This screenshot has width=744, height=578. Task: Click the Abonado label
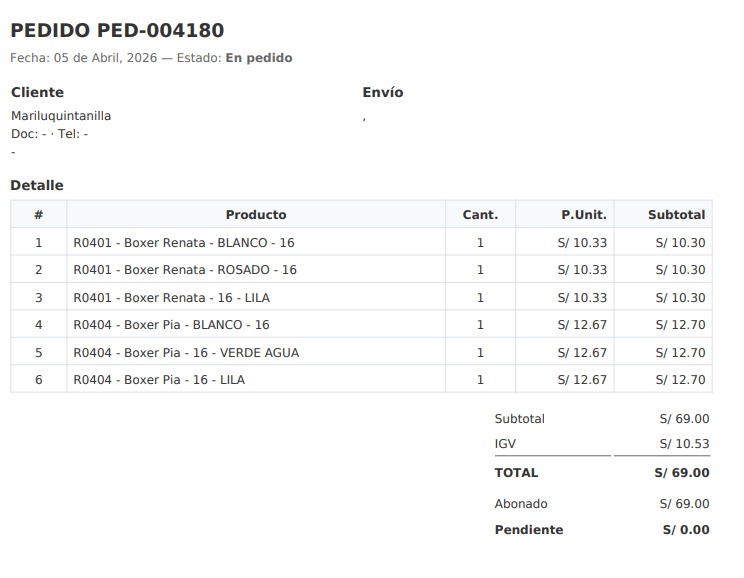(521, 504)
